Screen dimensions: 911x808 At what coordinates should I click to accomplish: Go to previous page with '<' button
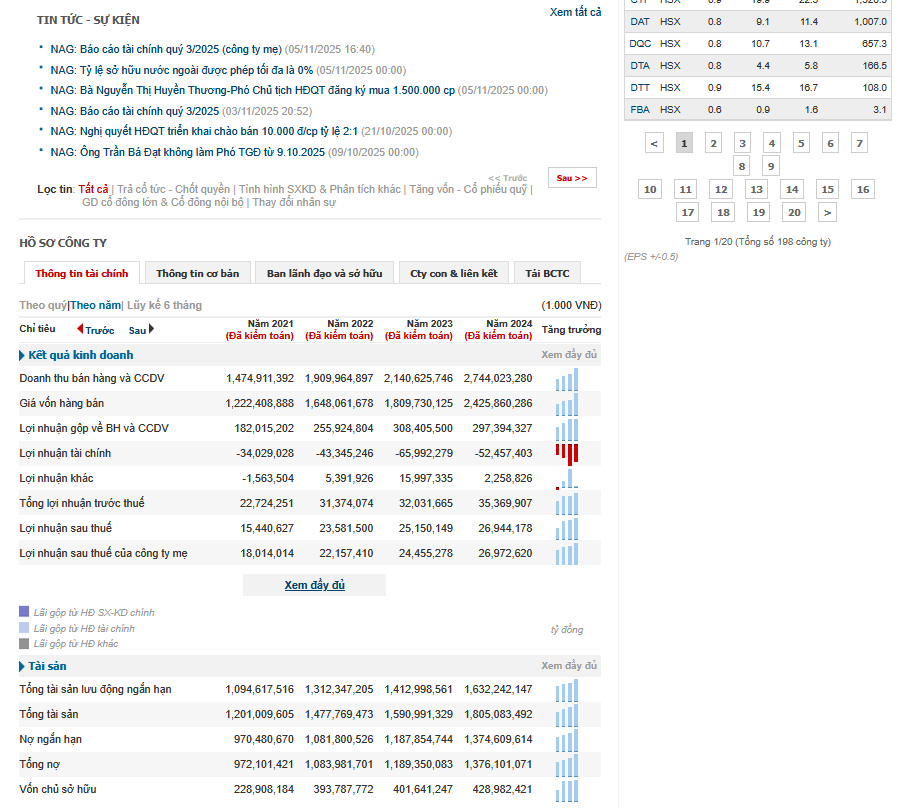tap(654, 143)
